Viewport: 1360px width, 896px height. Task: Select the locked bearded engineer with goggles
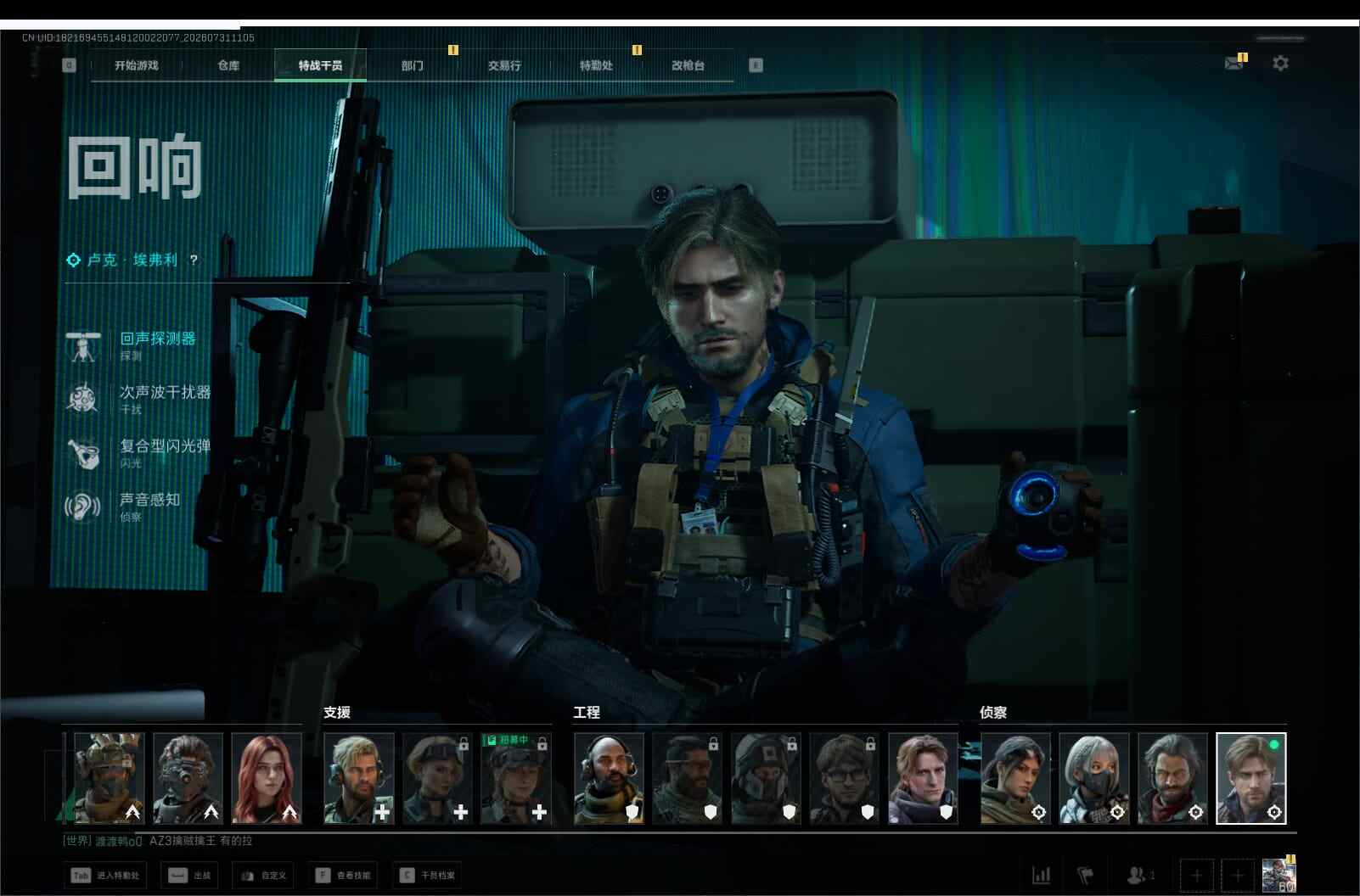click(687, 778)
